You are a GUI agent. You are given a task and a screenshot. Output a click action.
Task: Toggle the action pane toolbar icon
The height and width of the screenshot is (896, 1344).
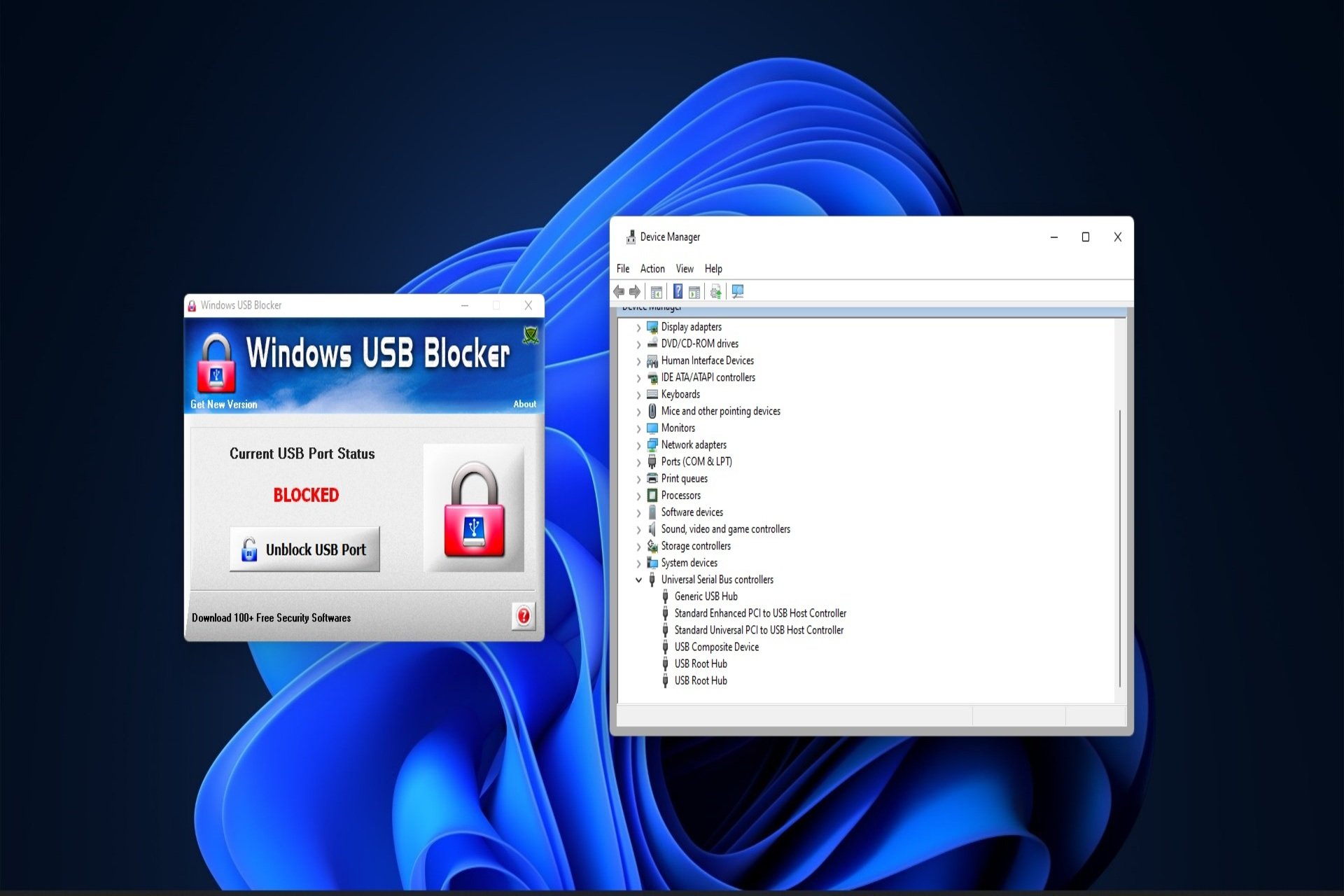pos(694,292)
